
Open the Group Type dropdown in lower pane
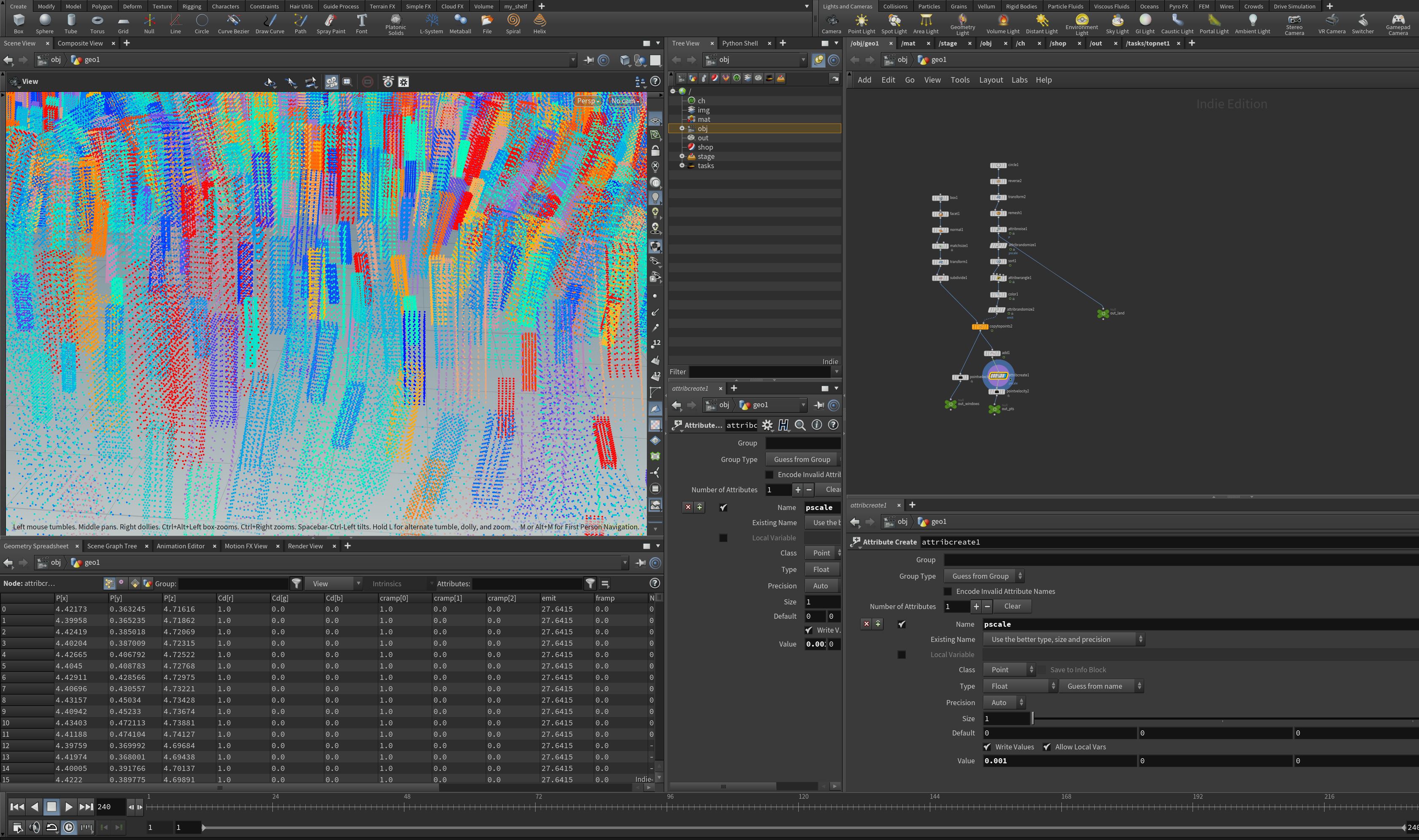coord(983,576)
